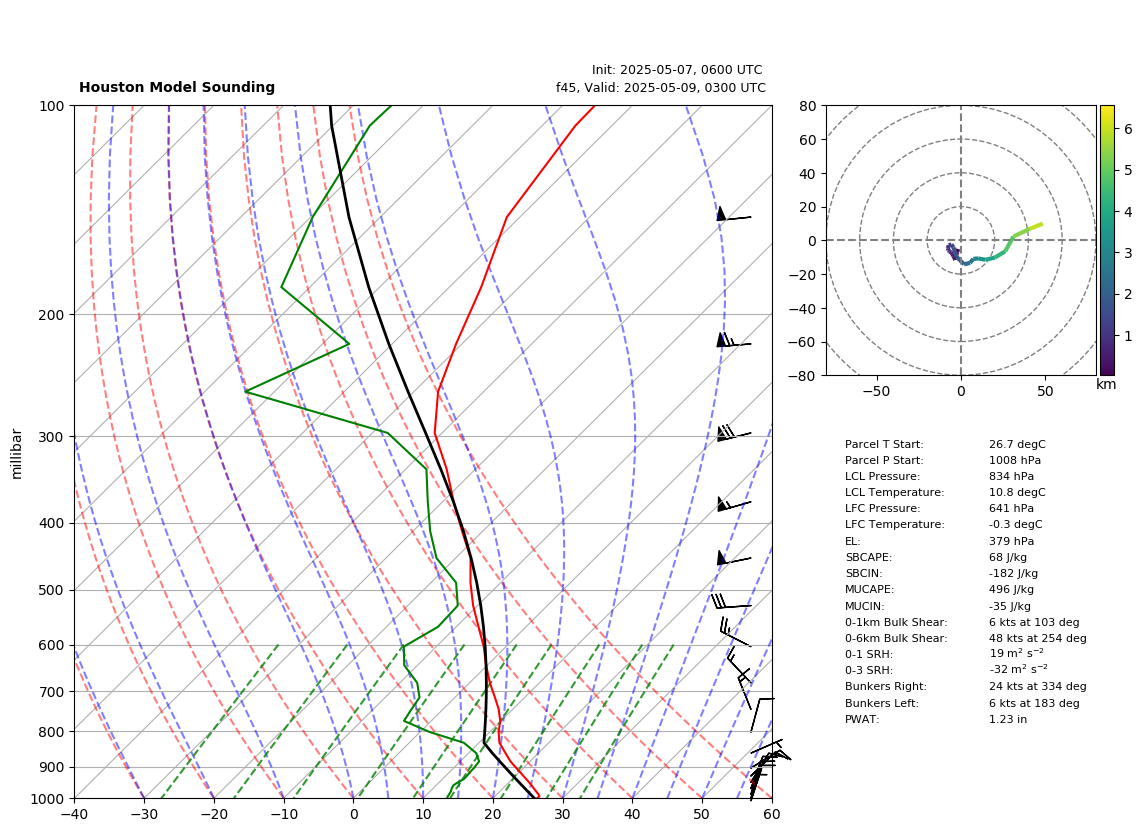Screen dimensions: 1142x832
Task: Click the "PWAT:" label
Action: [862, 719]
